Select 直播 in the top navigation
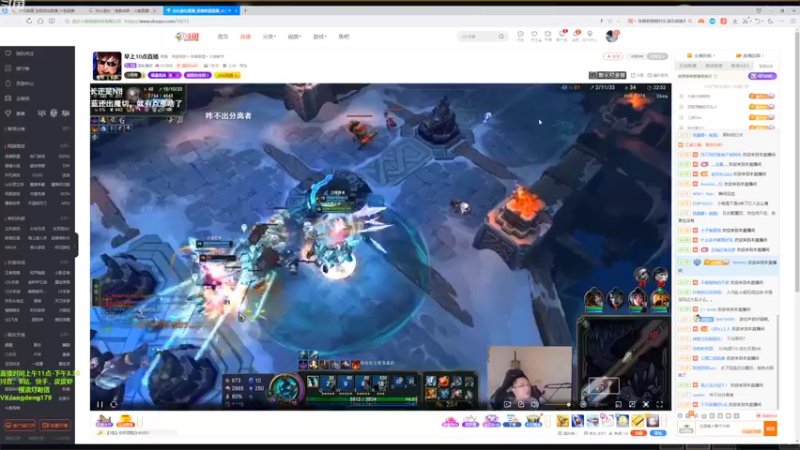800x450 pixels. (x=245, y=37)
